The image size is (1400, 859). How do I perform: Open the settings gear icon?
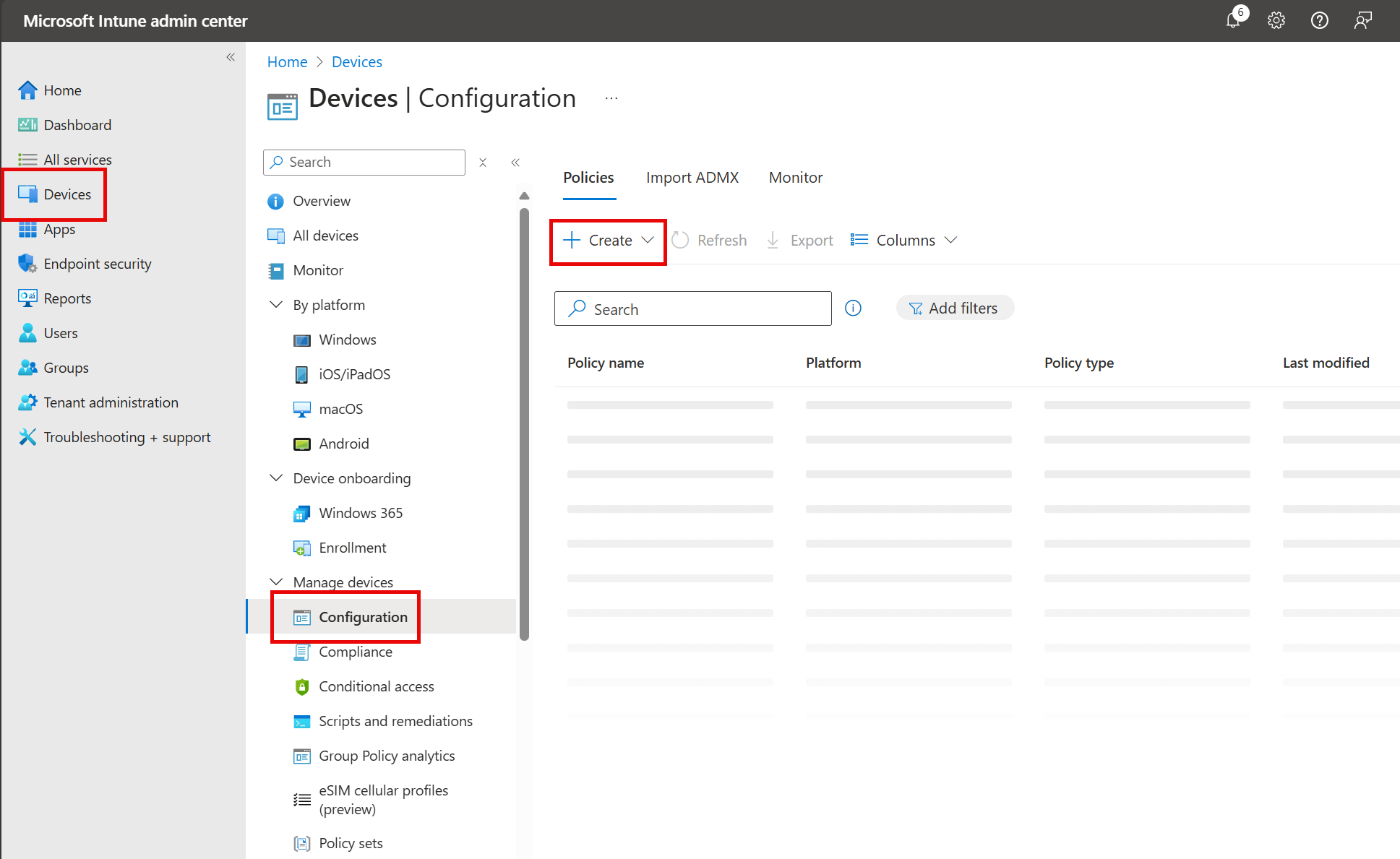click(1276, 20)
